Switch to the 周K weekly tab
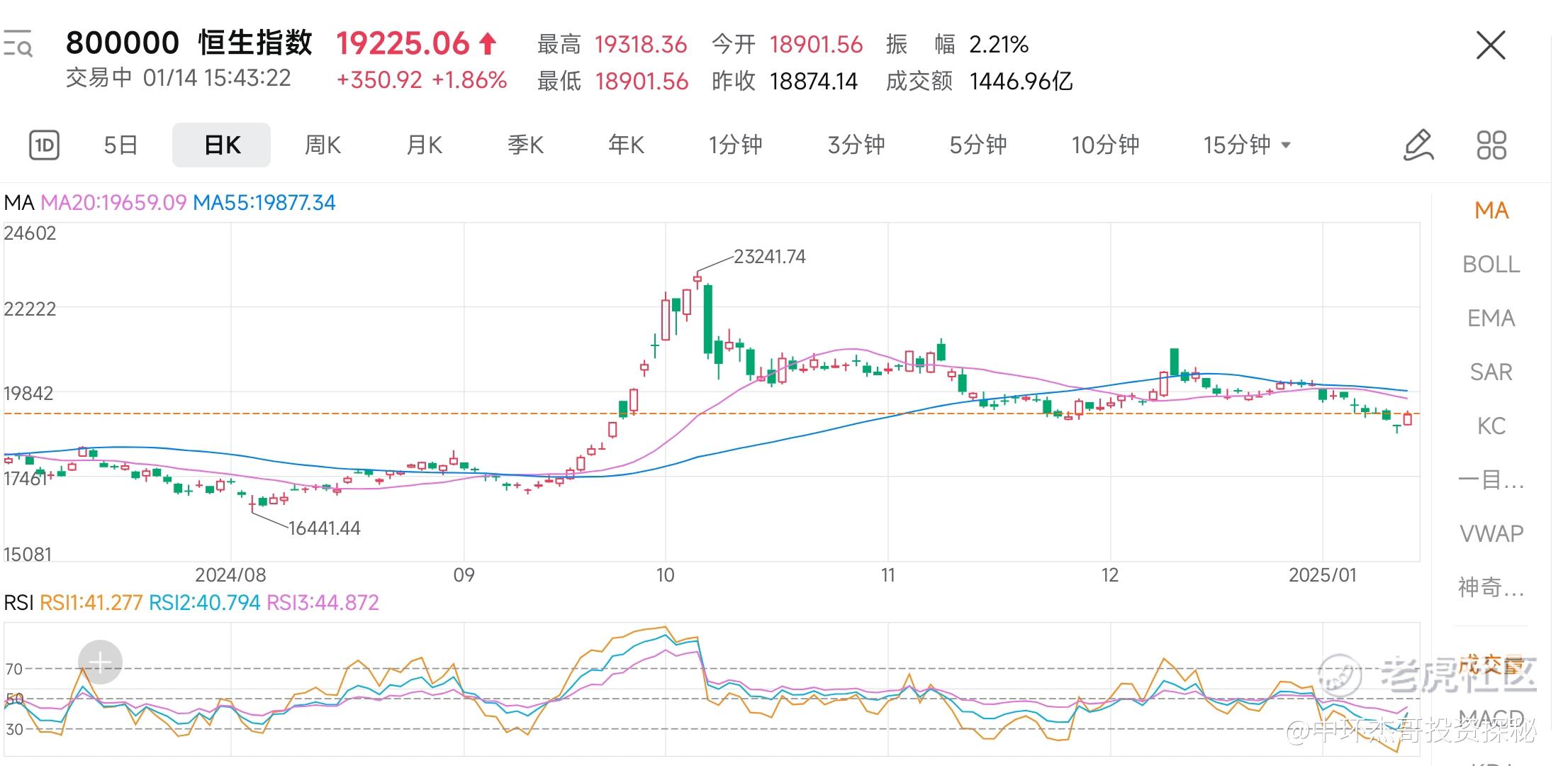 click(323, 145)
